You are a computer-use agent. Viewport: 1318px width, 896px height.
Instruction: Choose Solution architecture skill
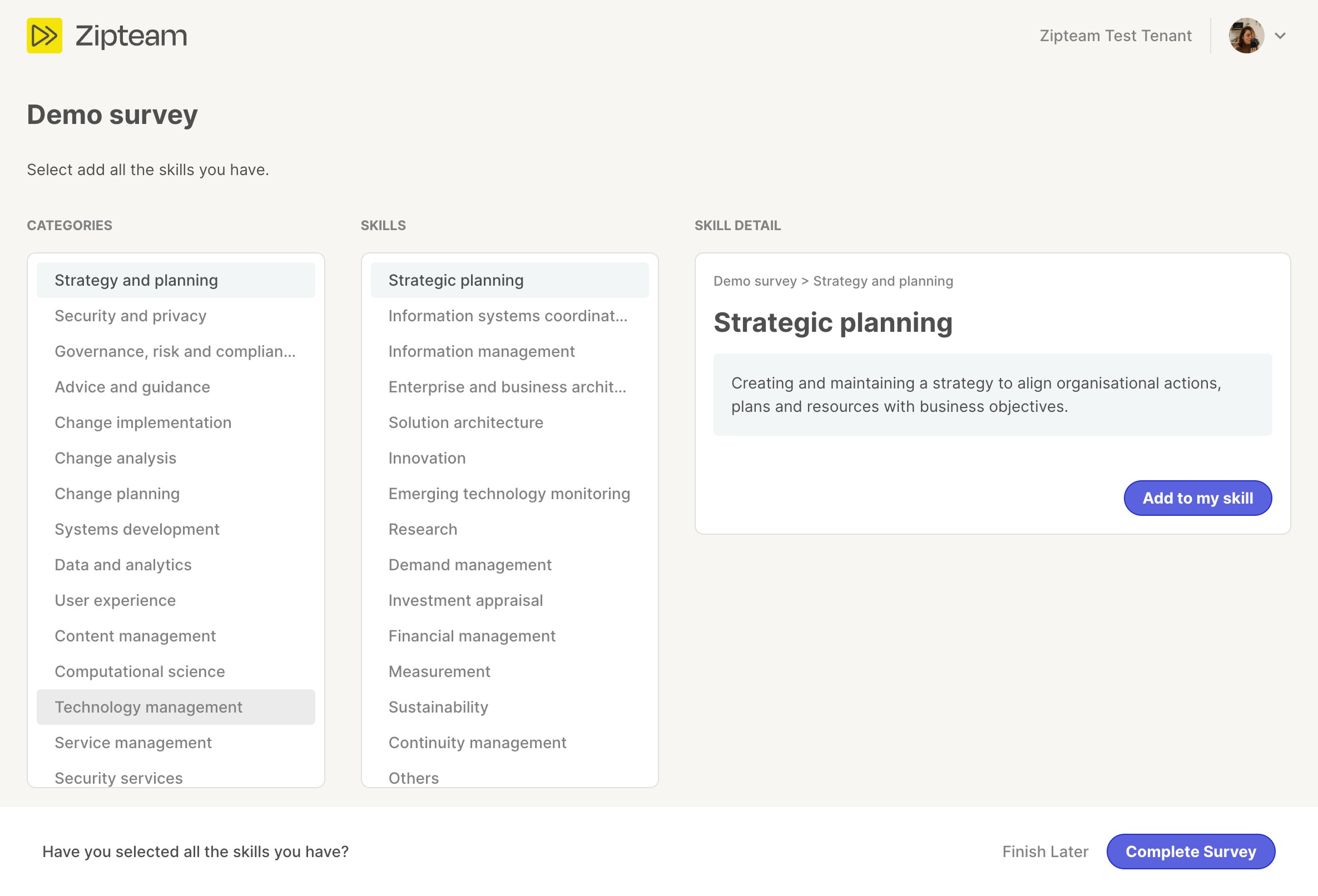(465, 422)
